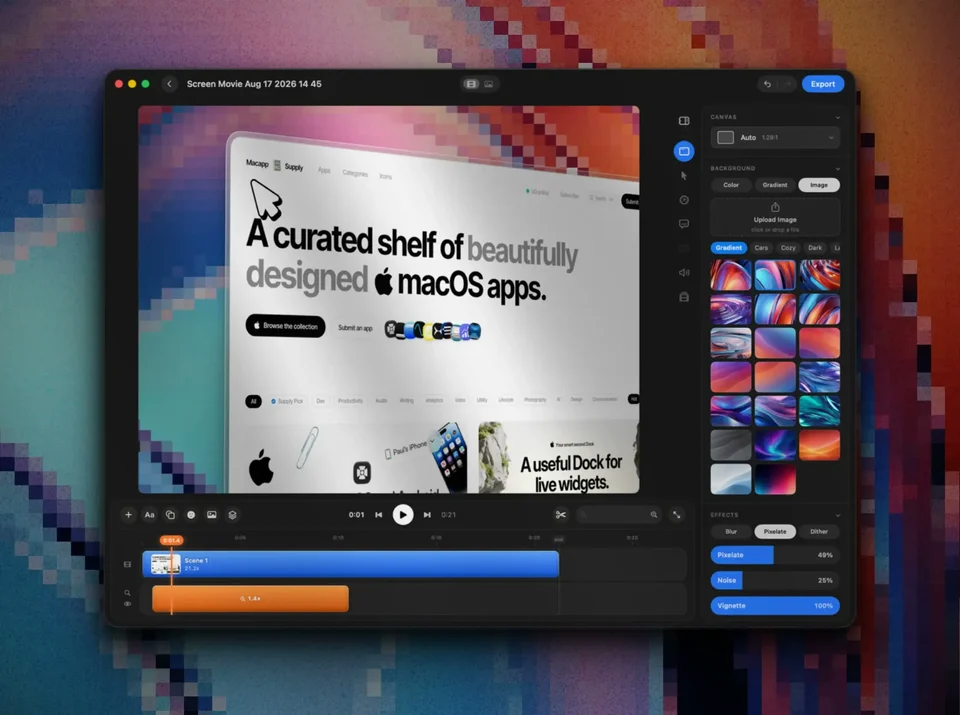
Task: Click the orange 0:01.4 playhead marker
Action: point(171,540)
